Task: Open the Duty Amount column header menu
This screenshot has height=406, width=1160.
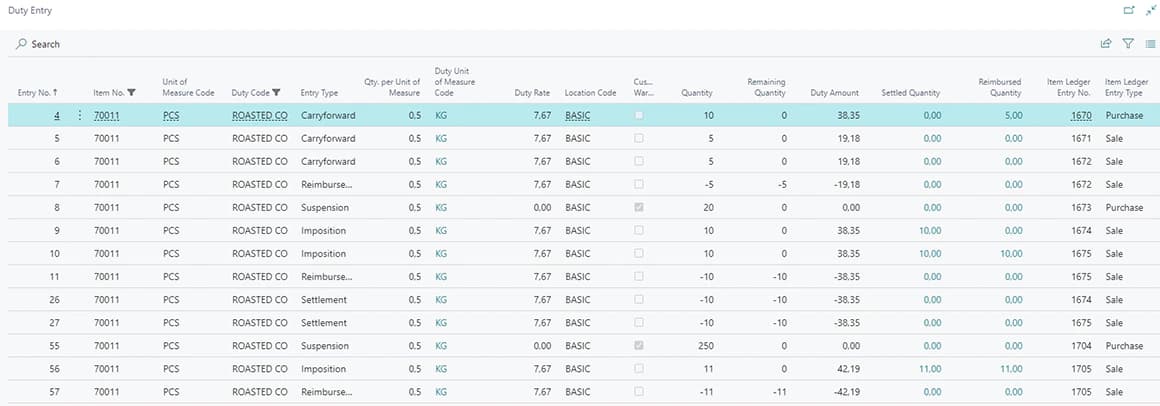Action: click(x=834, y=93)
